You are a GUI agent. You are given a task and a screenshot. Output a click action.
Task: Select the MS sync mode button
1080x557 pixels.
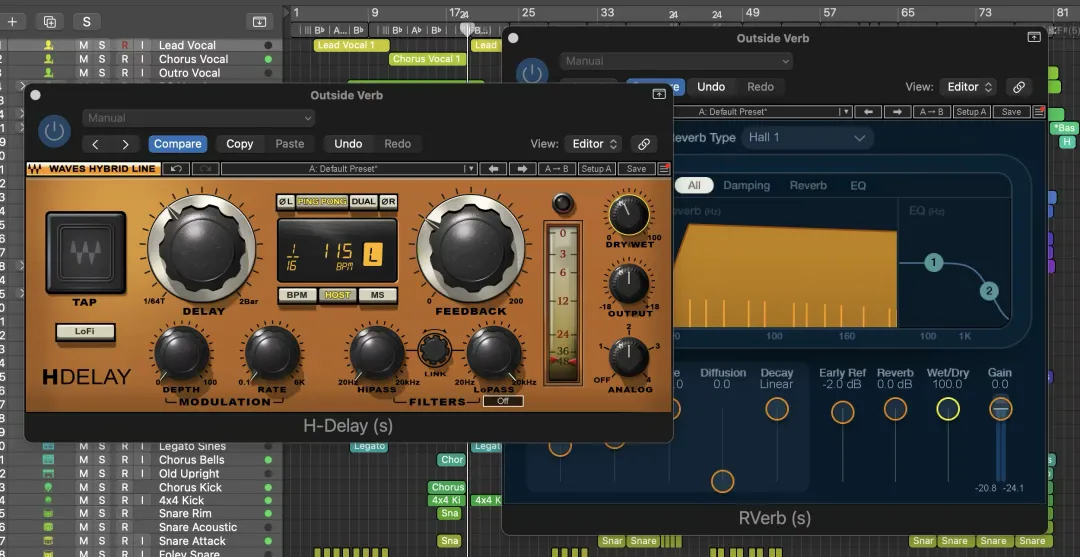377,295
